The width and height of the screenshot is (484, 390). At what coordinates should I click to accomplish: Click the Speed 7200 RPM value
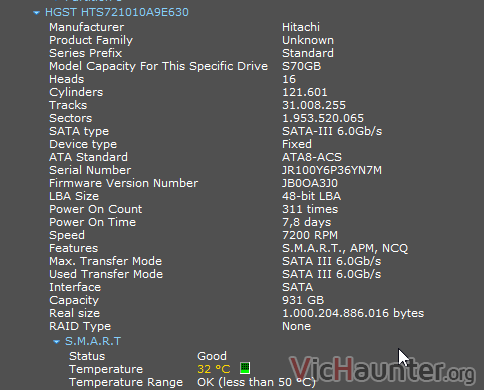tap(310, 235)
